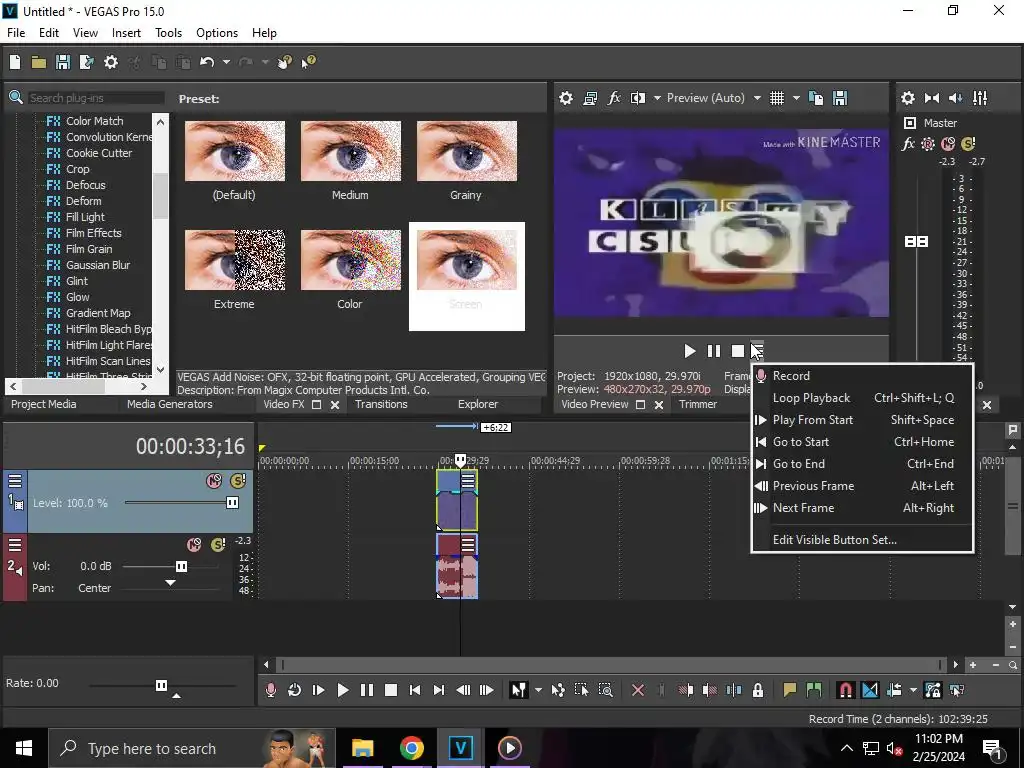Viewport: 1024px width, 768px height.
Task: Toggle Lock Envelopes to Events
Action: point(933,690)
